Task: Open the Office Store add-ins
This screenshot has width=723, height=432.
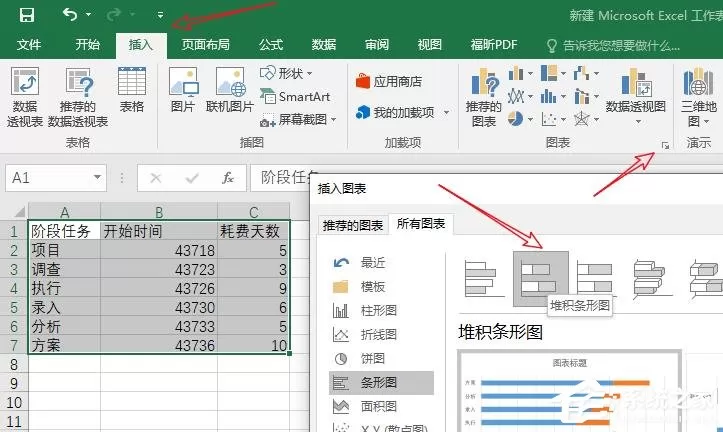Action: click(389, 82)
